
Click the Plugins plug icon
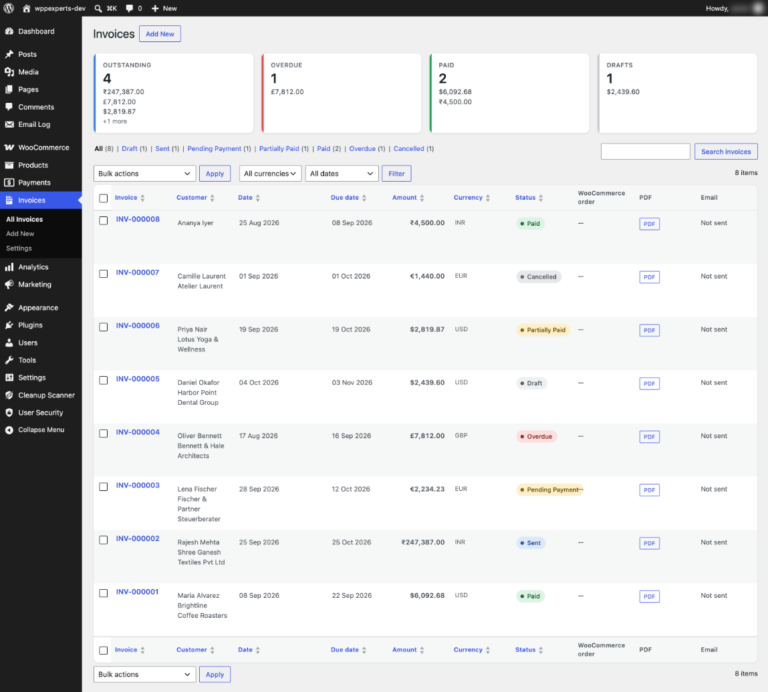click(x=9, y=325)
